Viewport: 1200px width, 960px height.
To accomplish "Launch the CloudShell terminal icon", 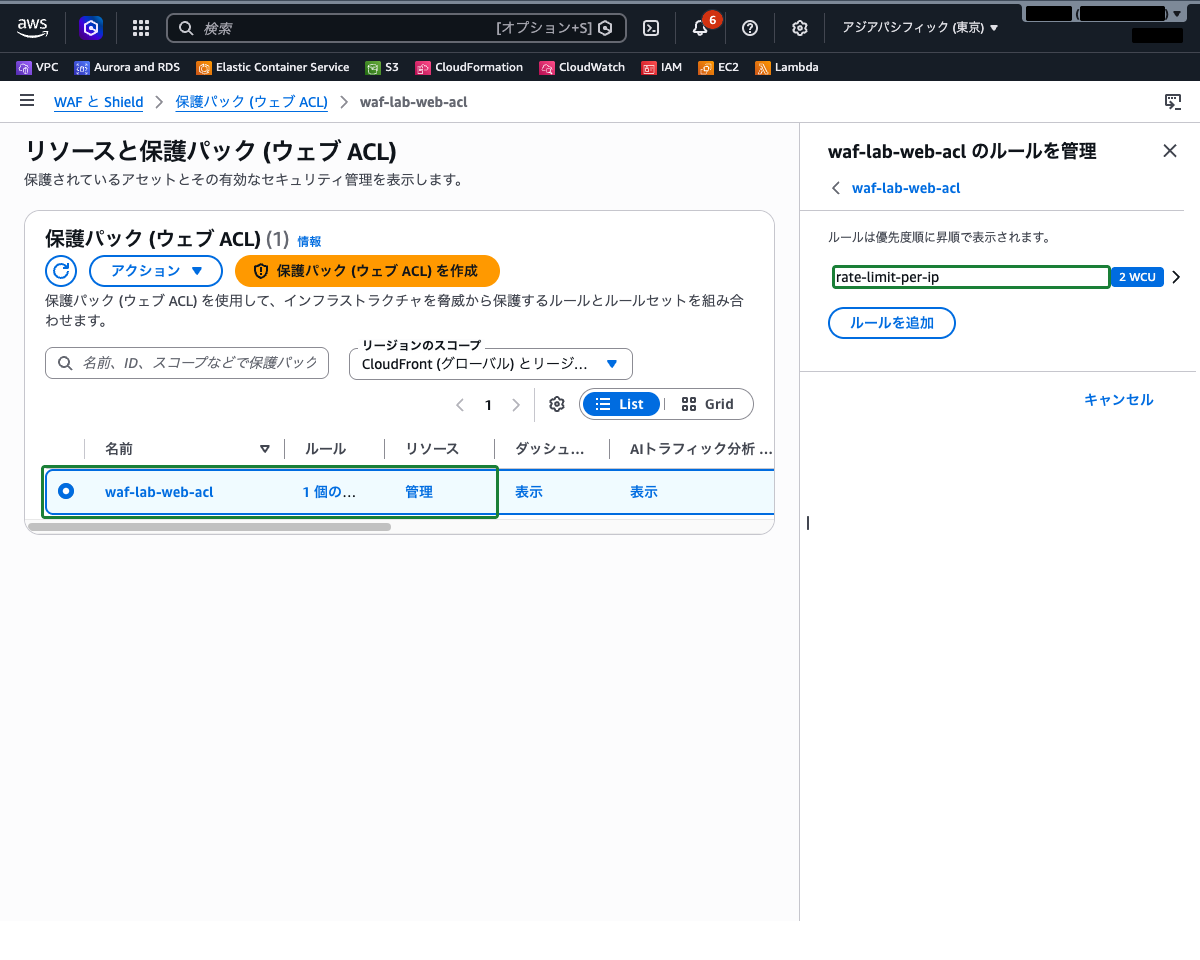I will click(x=651, y=28).
